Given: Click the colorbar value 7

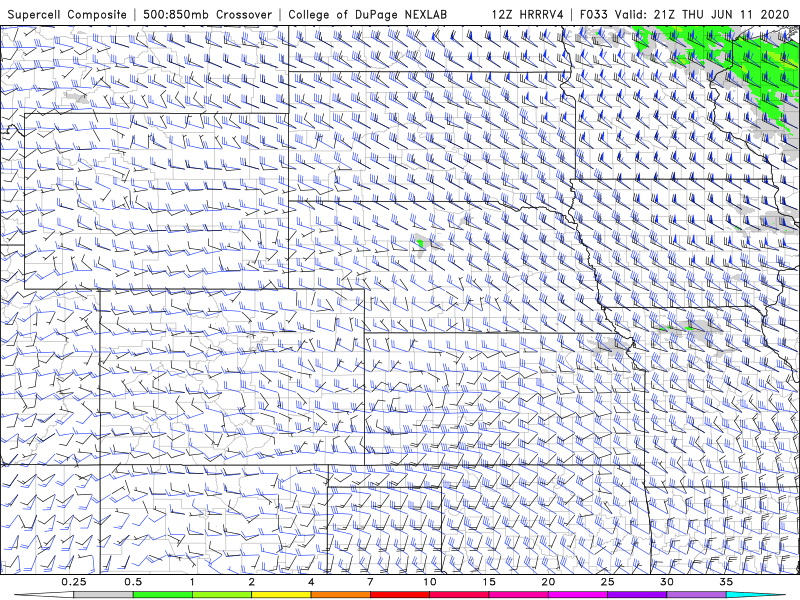Looking at the screenshot, I should click(x=370, y=582).
